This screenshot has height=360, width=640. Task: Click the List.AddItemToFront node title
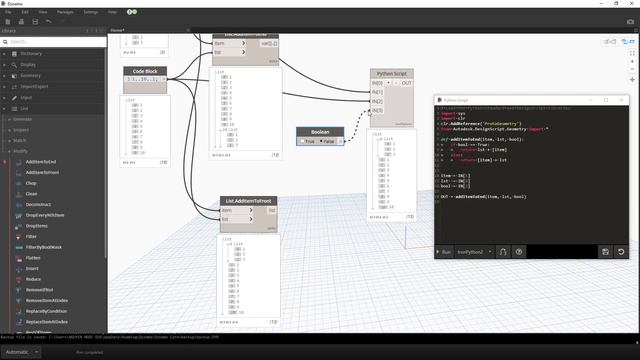tap(249, 201)
